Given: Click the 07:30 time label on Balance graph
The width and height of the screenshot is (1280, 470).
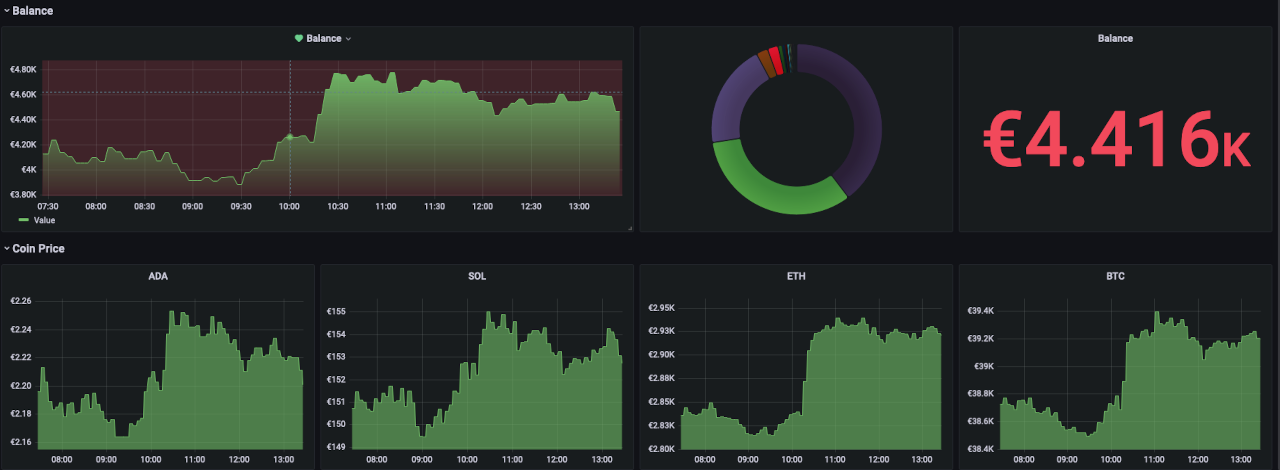Looking at the screenshot, I should pyautogui.click(x=47, y=206).
